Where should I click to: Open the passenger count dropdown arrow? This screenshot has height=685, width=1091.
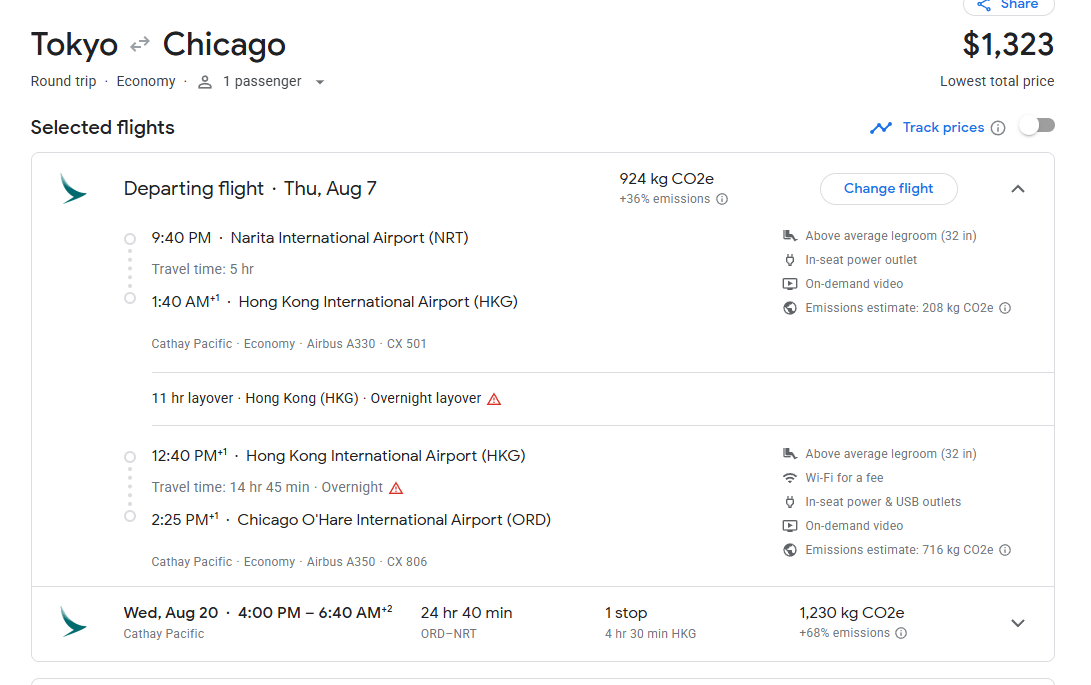[x=320, y=82]
